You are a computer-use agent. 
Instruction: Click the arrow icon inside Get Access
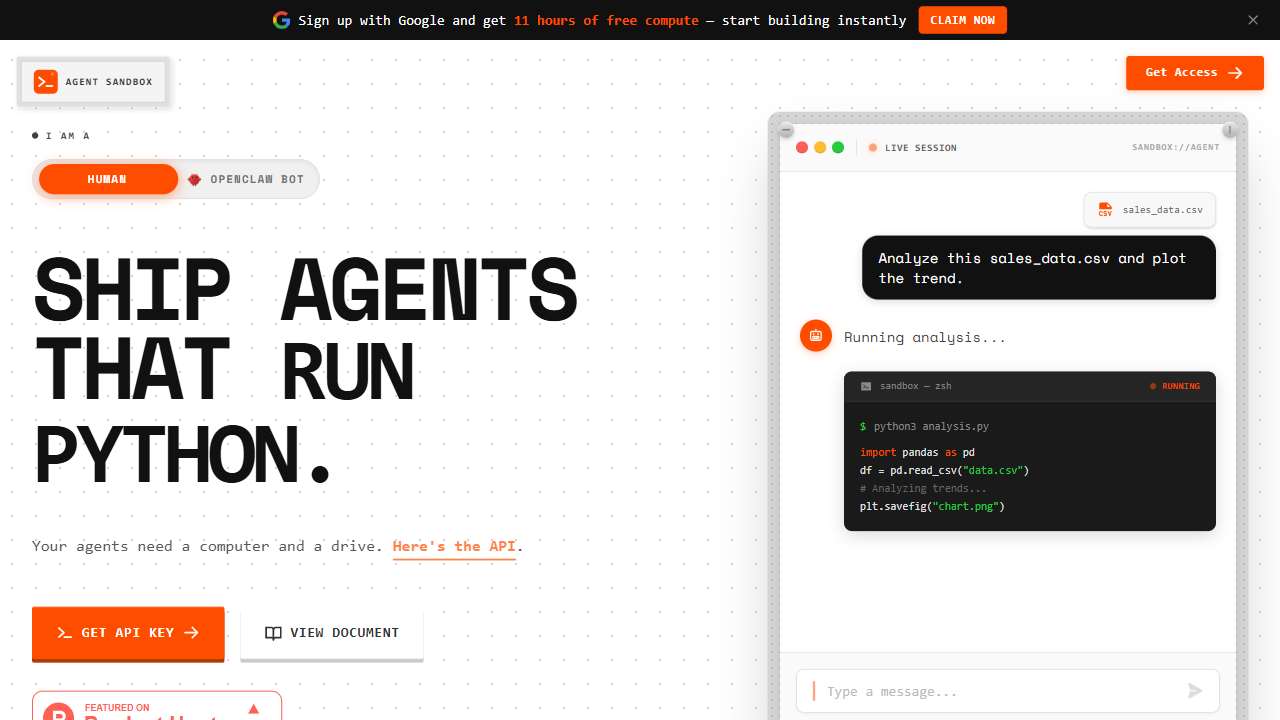tap(1236, 72)
